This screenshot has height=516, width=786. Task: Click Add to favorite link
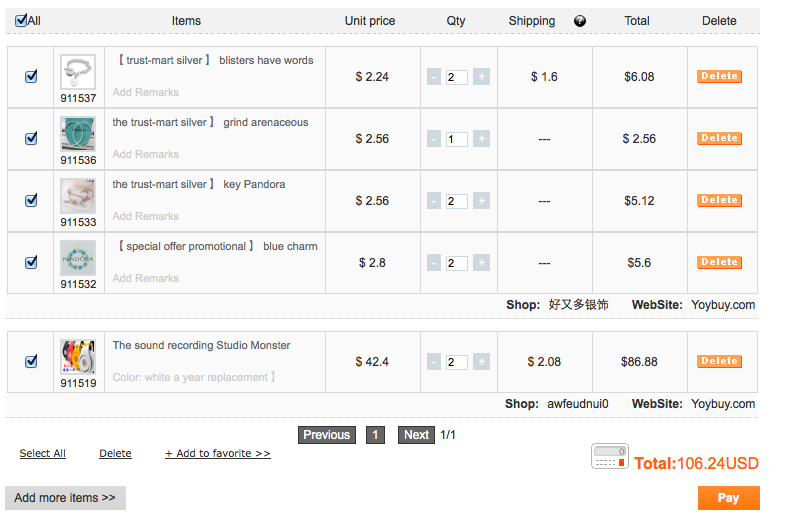(217, 454)
